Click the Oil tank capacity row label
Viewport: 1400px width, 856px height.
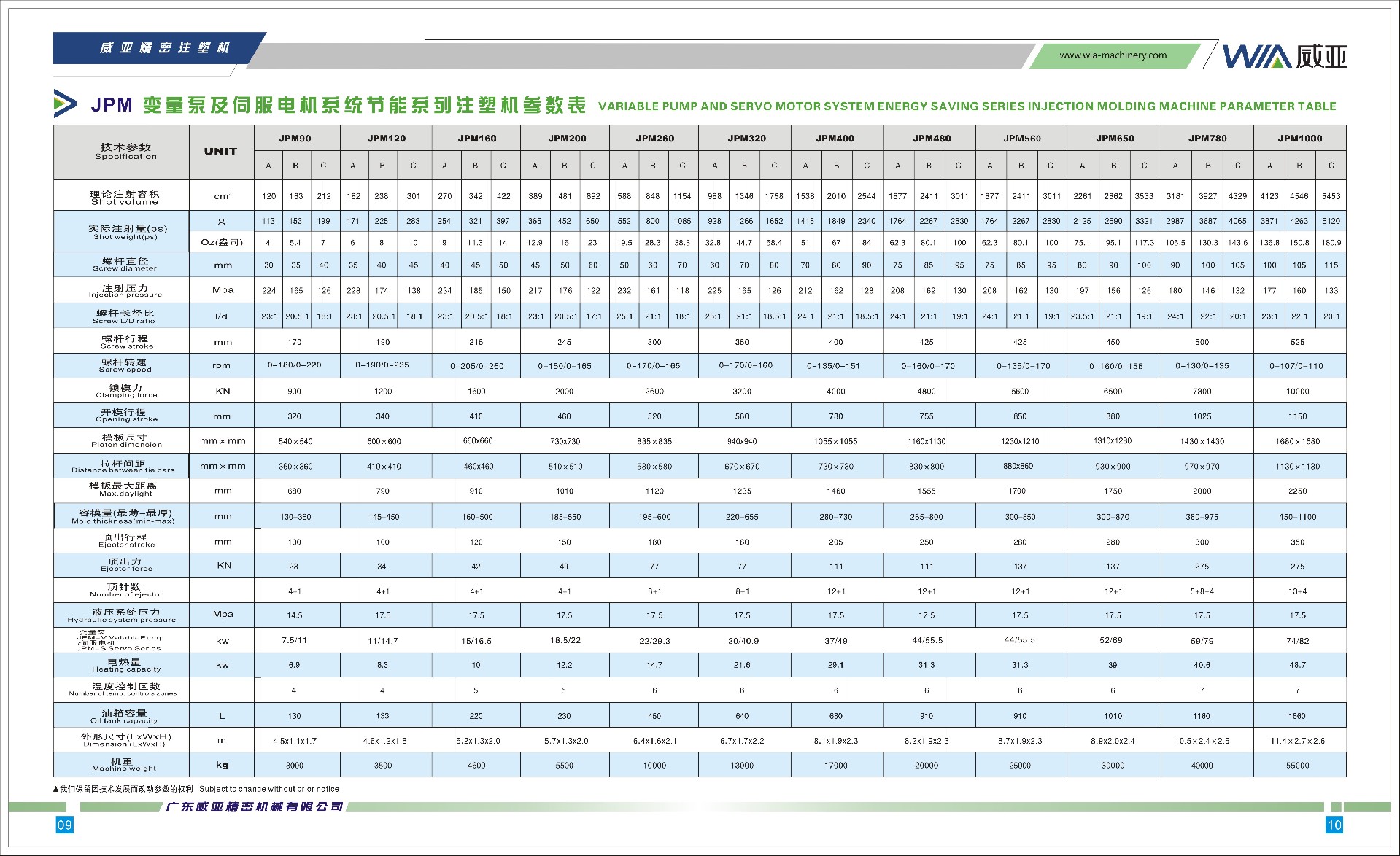pyautogui.click(x=124, y=716)
